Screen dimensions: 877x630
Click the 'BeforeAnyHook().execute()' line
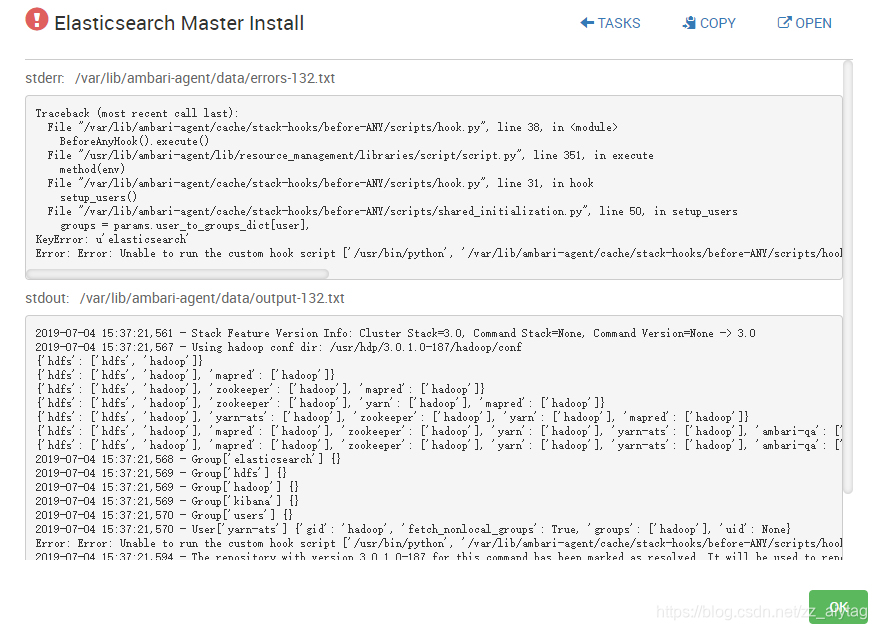click(134, 142)
